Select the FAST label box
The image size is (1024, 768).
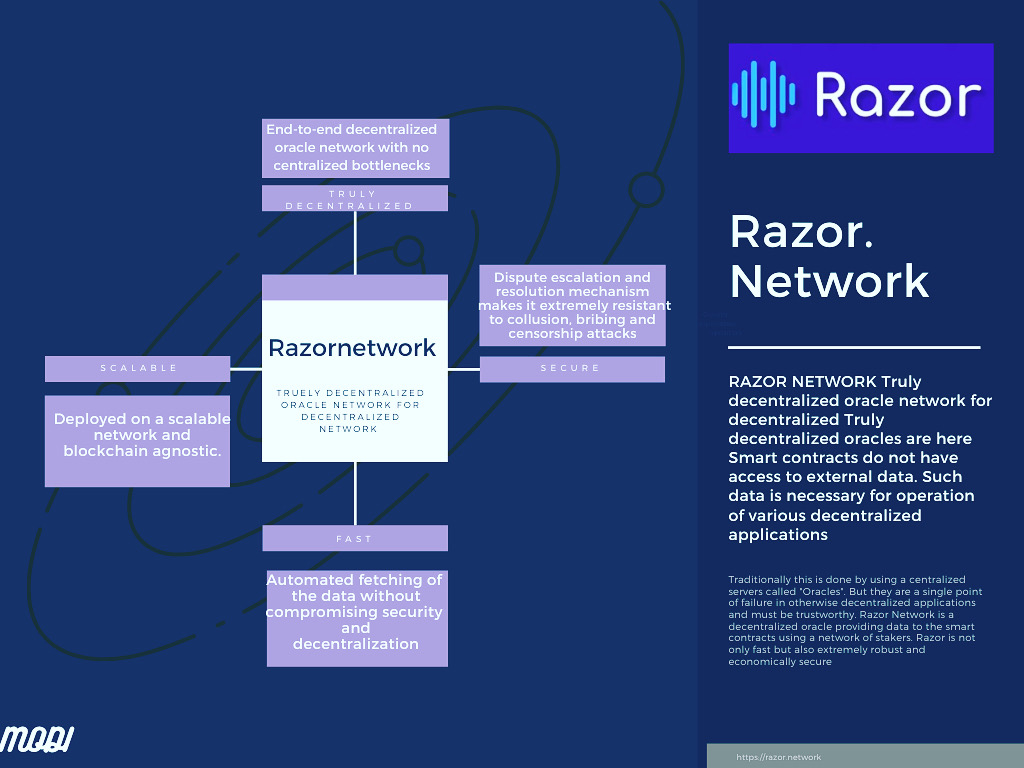pos(355,538)
